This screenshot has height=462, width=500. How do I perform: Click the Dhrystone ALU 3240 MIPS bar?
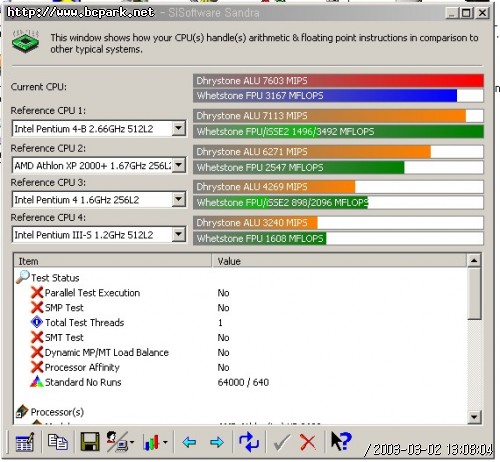[338, 223]
